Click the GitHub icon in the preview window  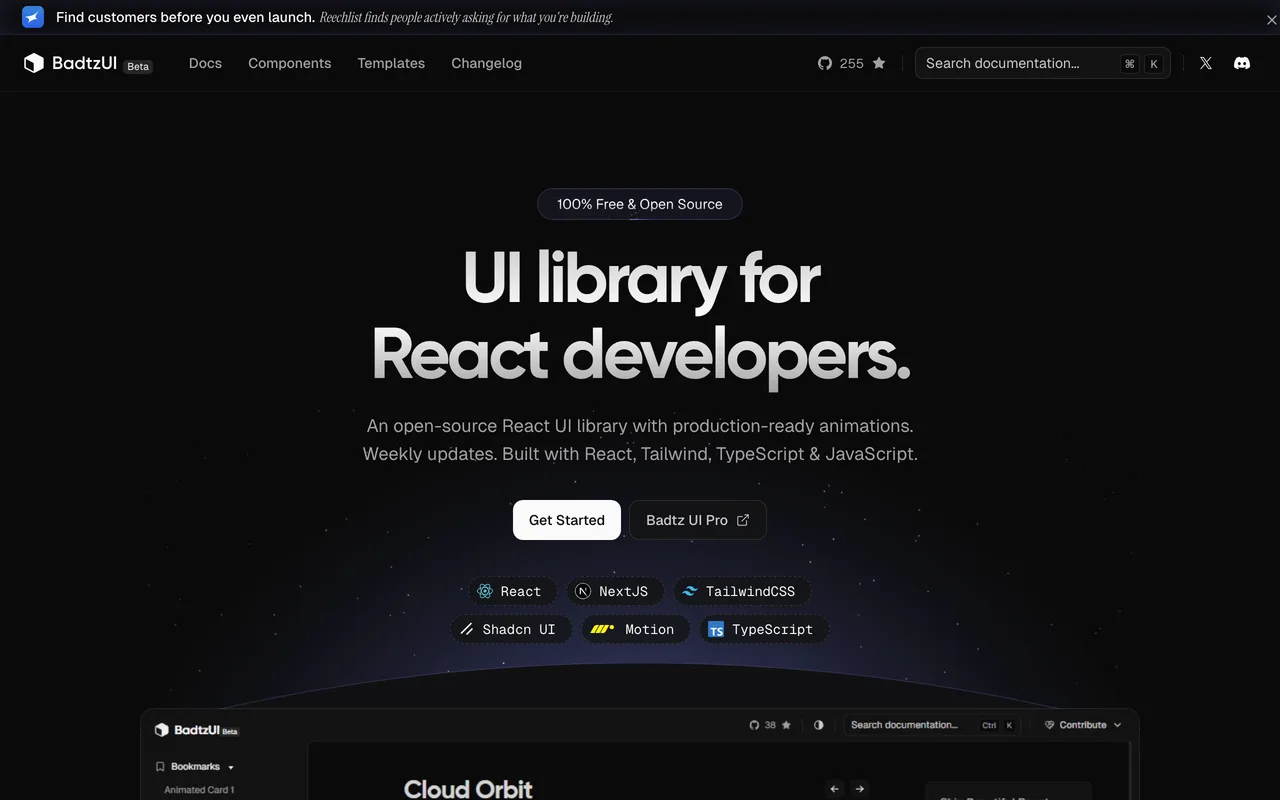tap(755, 725)
